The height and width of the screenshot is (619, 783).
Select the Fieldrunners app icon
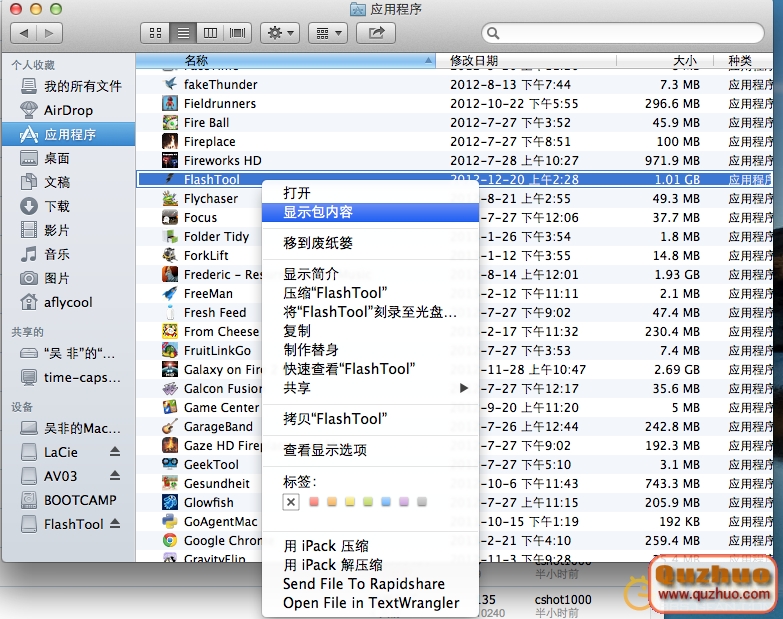click(x=170, y=103)
